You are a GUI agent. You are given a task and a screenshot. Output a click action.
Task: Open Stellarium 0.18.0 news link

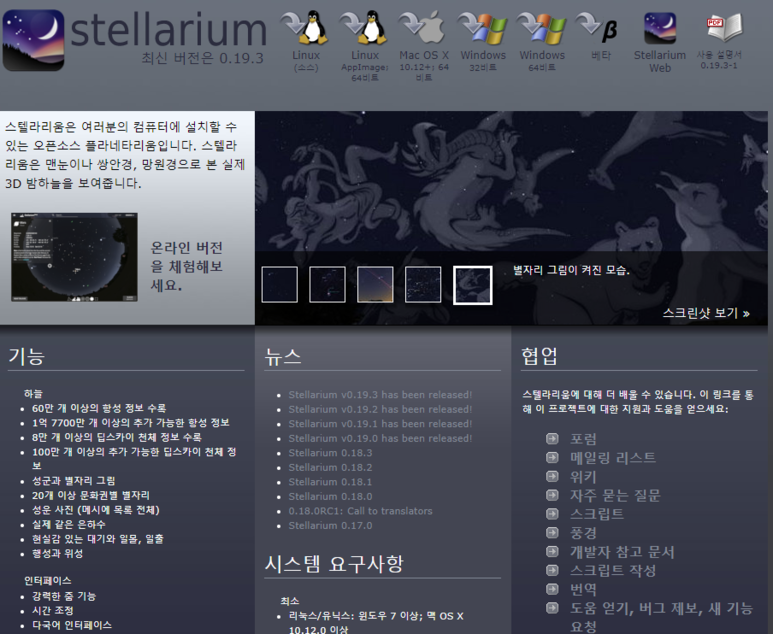click(x=330, y=496)
